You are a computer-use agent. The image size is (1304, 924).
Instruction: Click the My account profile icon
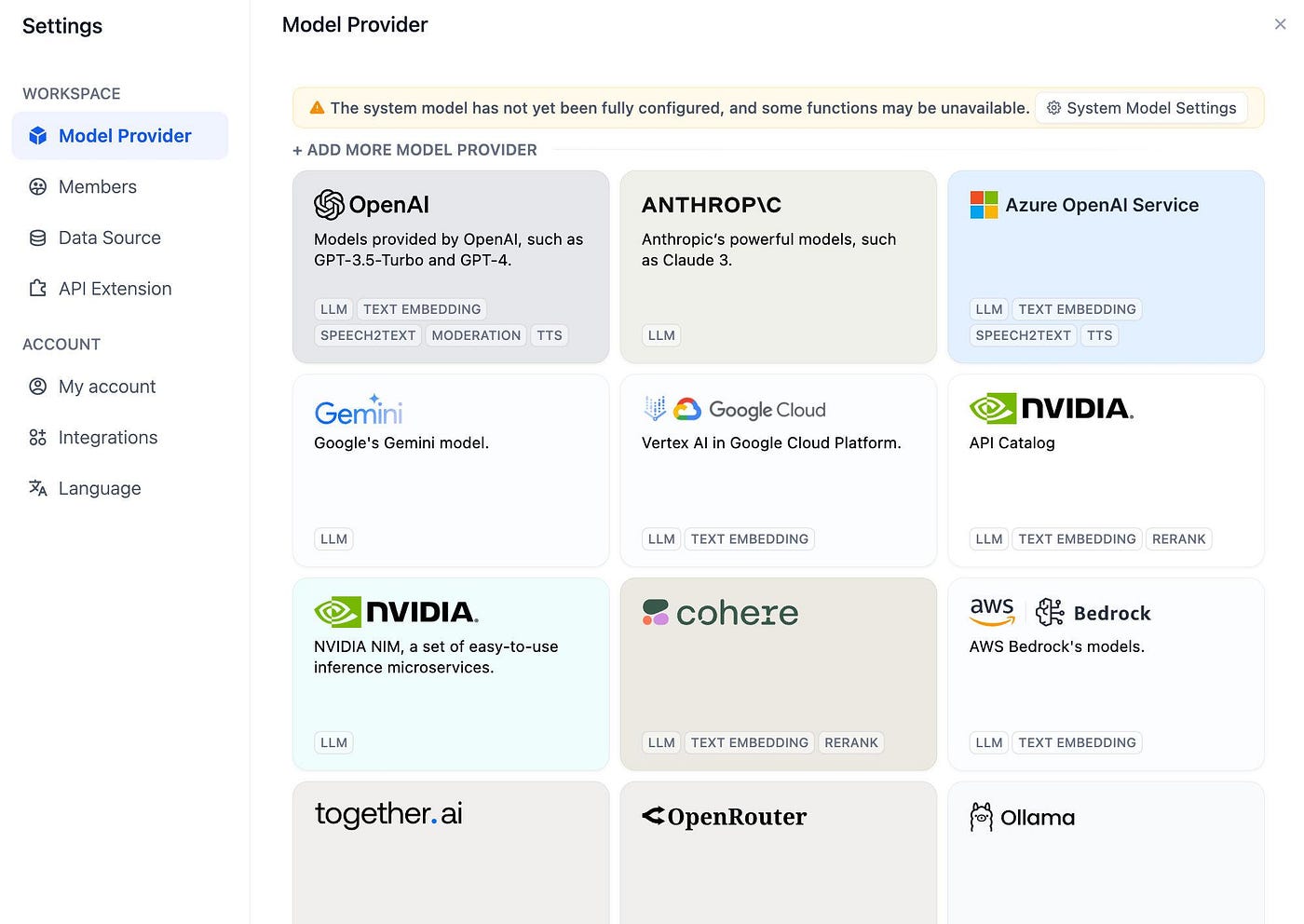tap(37, 387)
